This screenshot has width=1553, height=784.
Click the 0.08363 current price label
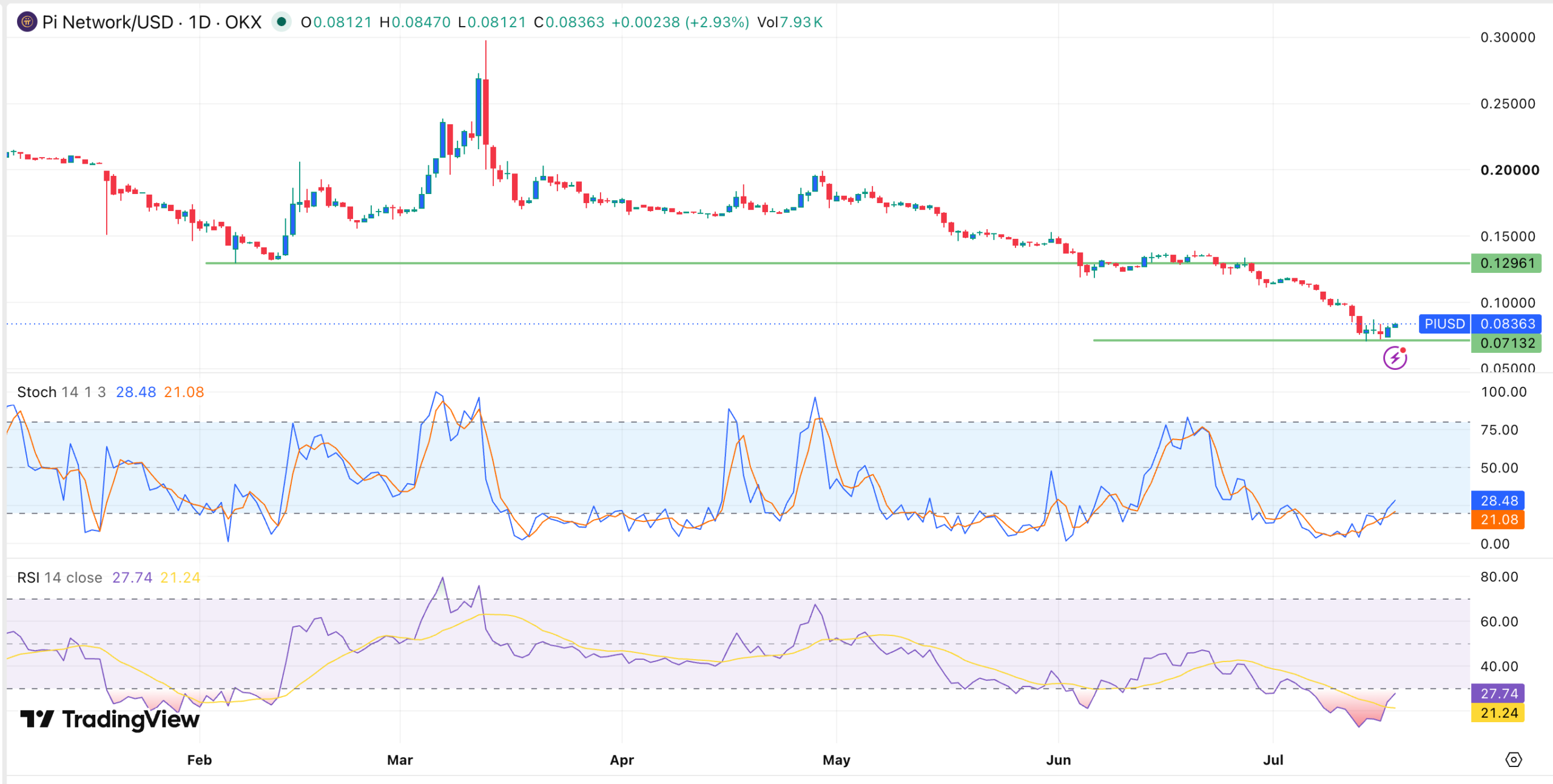(1506, 324)
